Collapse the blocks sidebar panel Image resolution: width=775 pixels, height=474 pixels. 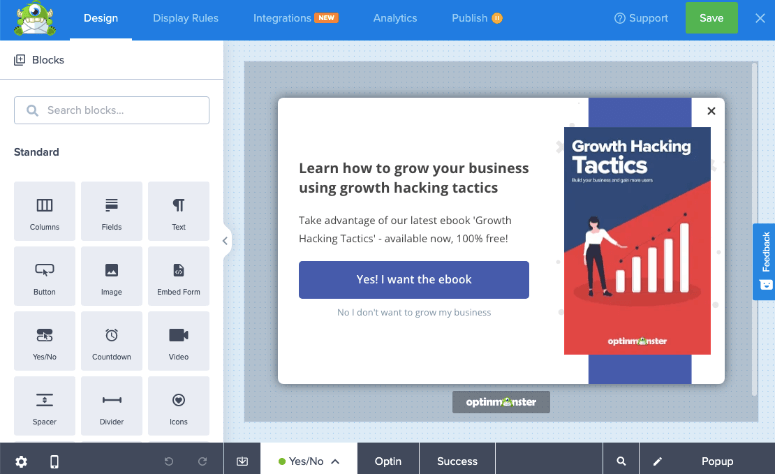click(x=225, y=241)
